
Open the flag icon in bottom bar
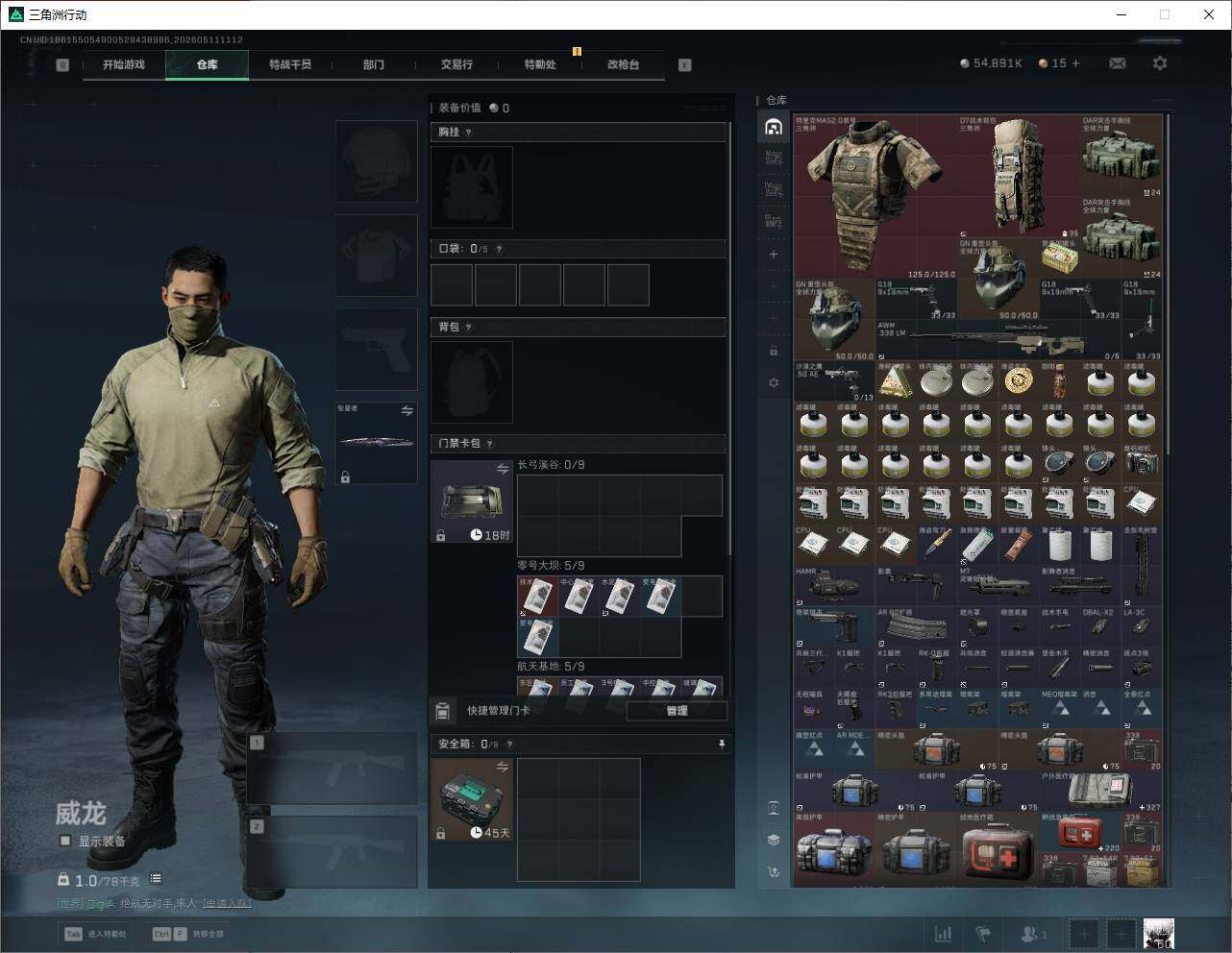[x=983, y=933]
